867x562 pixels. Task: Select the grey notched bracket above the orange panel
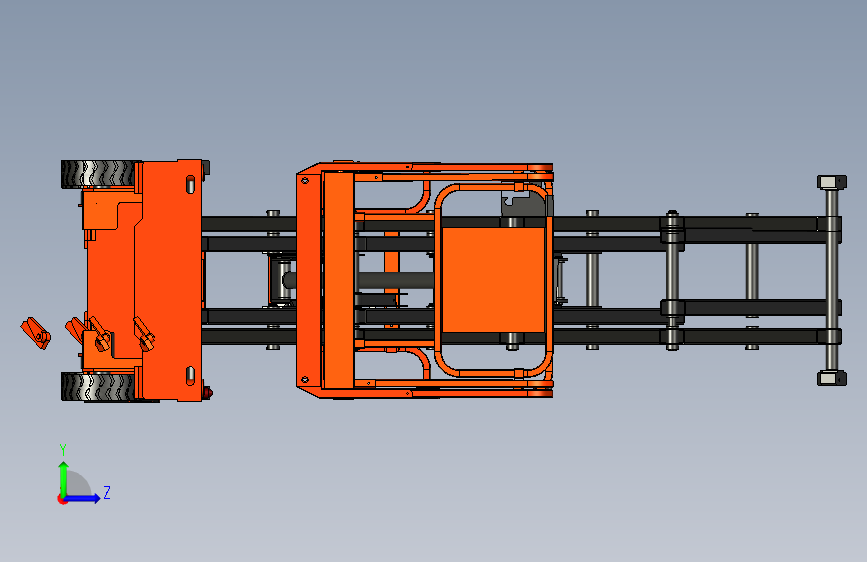point(523,204)
